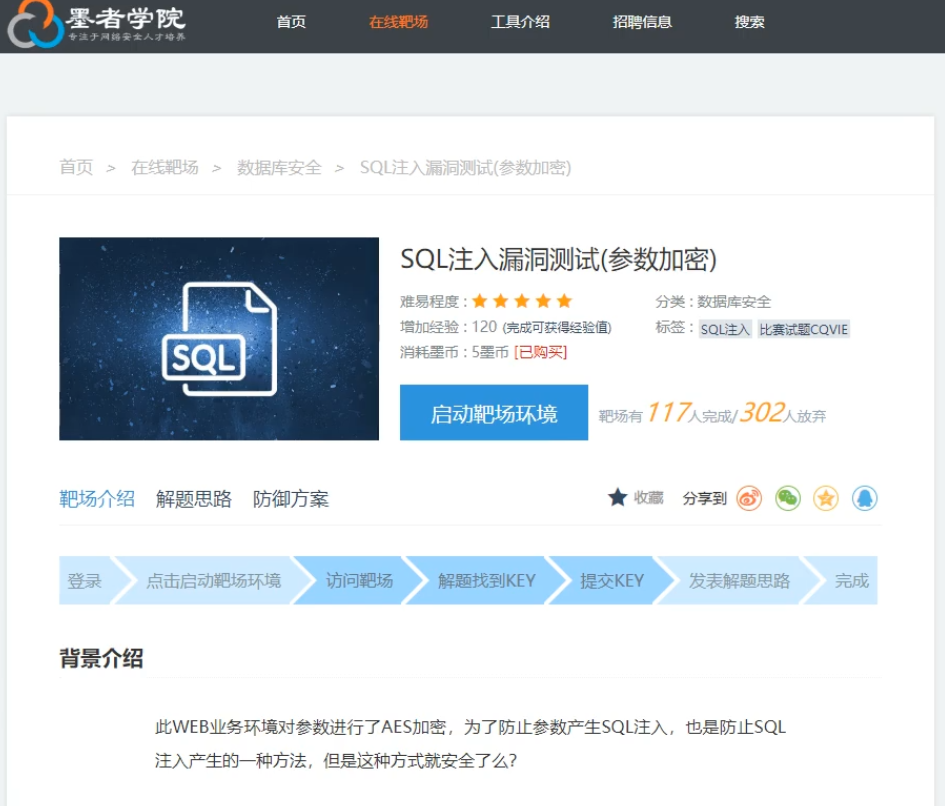Click the 收藏 star icon

point(618,498)
